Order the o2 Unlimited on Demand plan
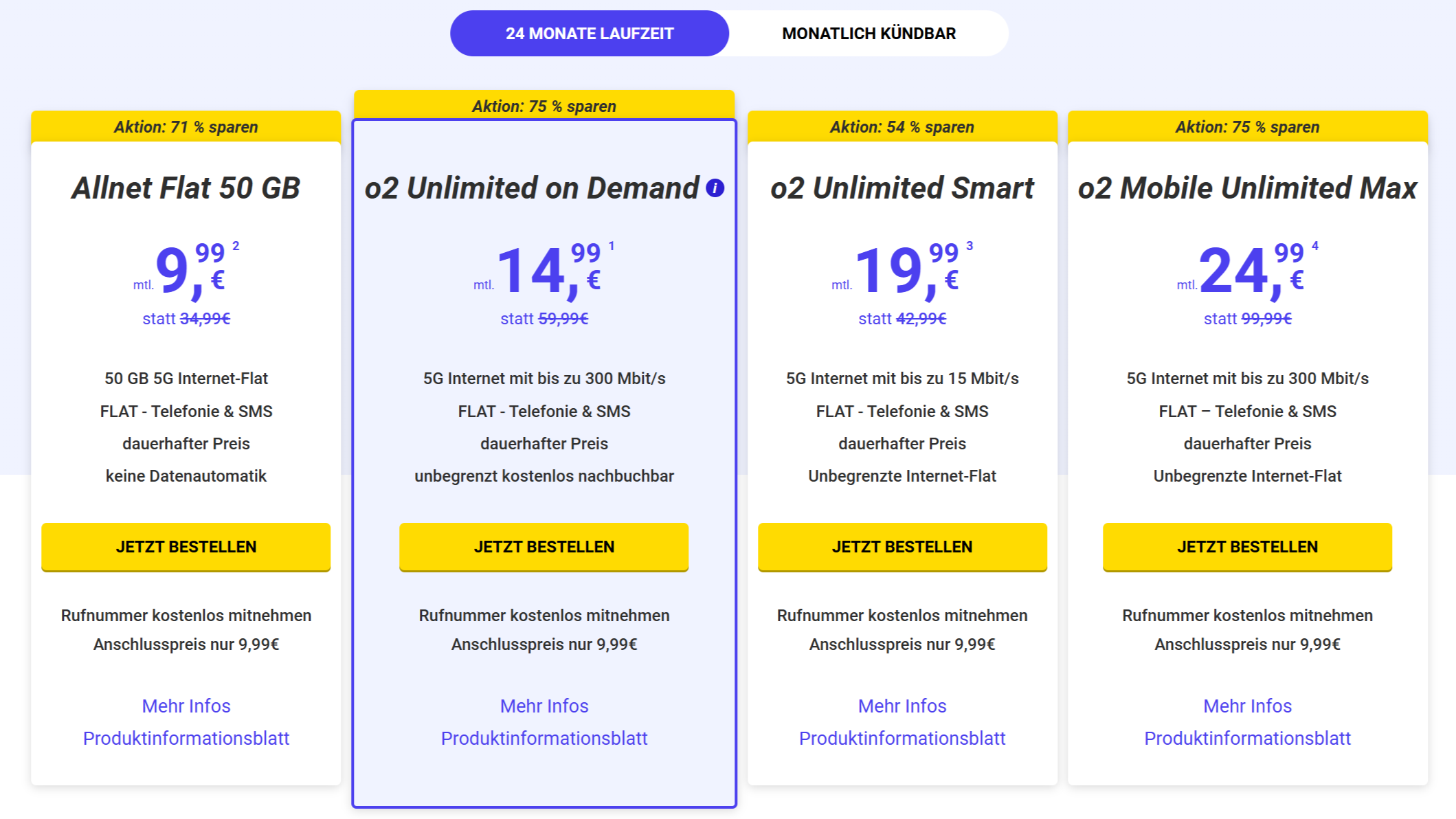The height and width of the screenshot is (819, 1456). 544,547
